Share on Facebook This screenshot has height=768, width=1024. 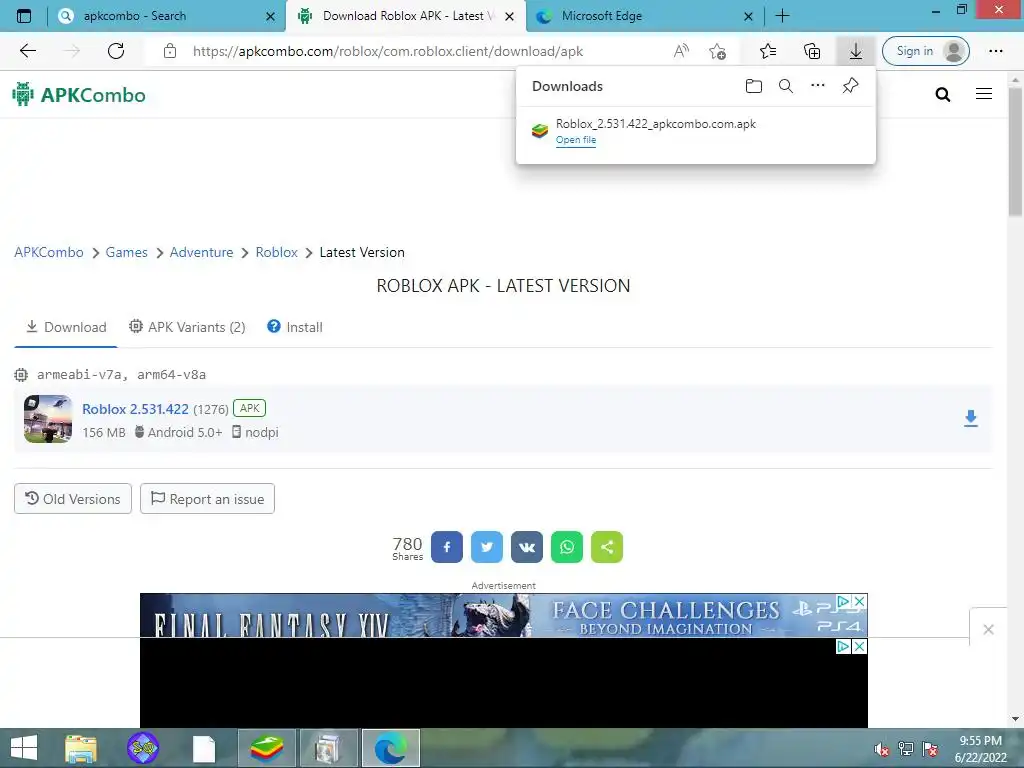[447, 547]
